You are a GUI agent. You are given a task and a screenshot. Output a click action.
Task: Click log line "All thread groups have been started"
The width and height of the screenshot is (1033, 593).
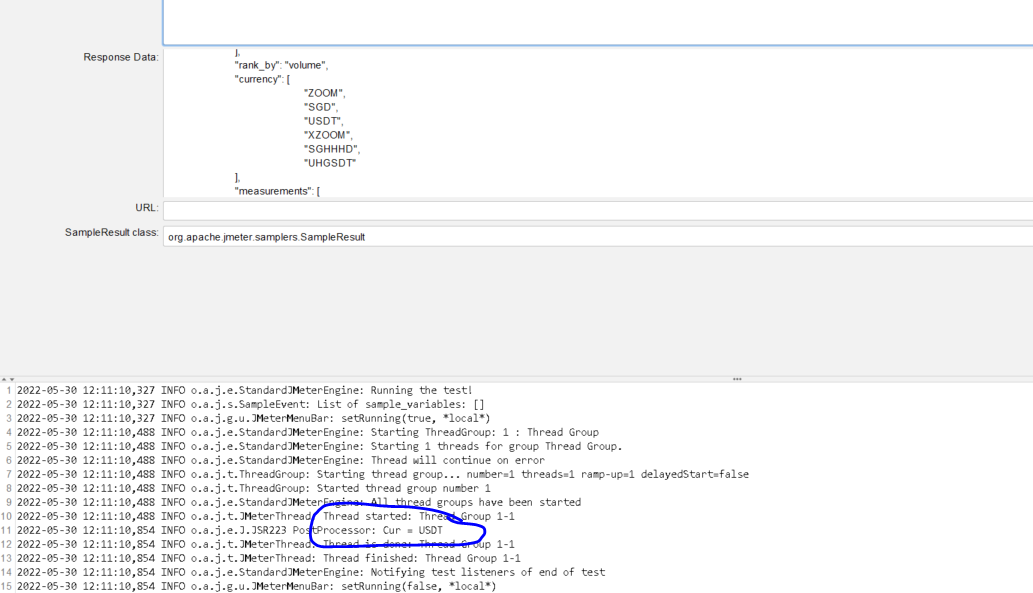pos(299,502)
